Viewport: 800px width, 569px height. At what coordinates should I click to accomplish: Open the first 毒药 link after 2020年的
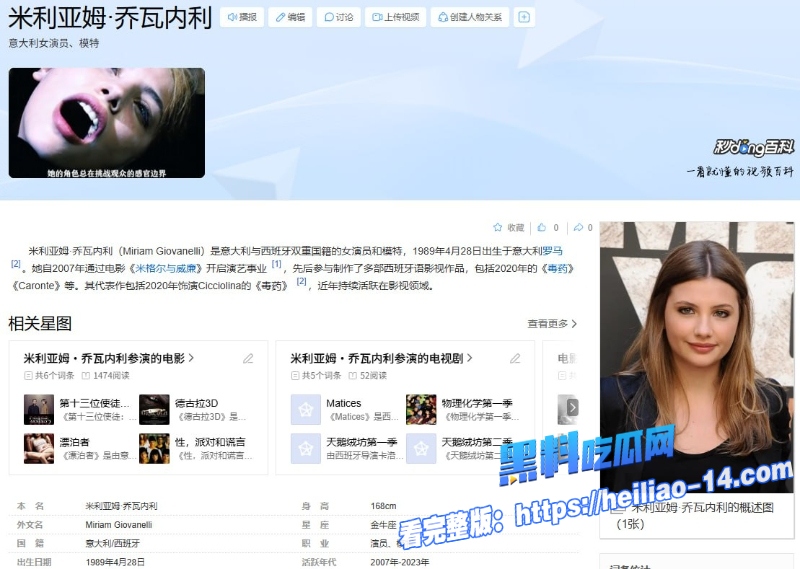coord(558,268)
